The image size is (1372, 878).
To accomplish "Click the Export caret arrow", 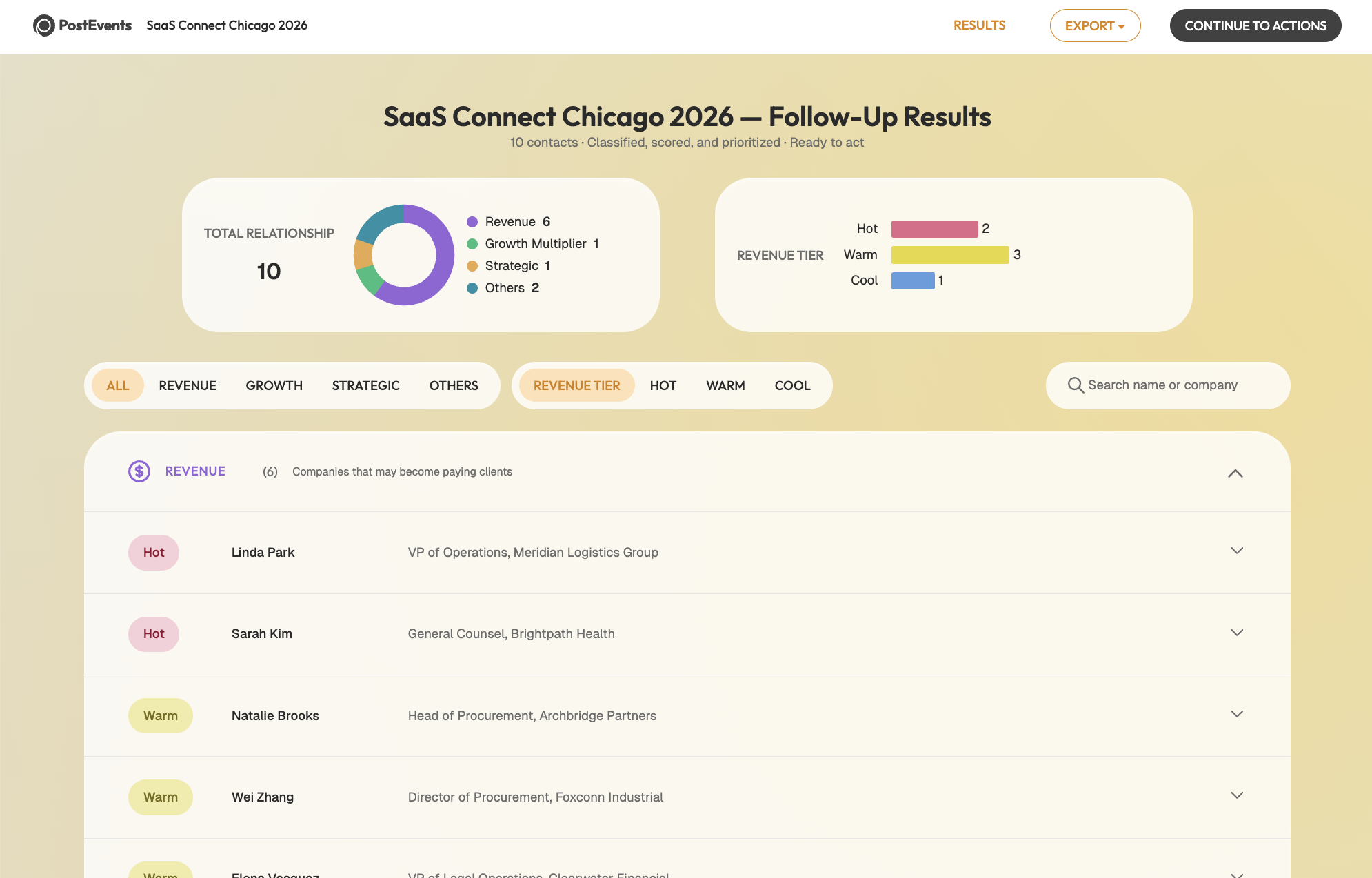I will (x=1121, y=26).
